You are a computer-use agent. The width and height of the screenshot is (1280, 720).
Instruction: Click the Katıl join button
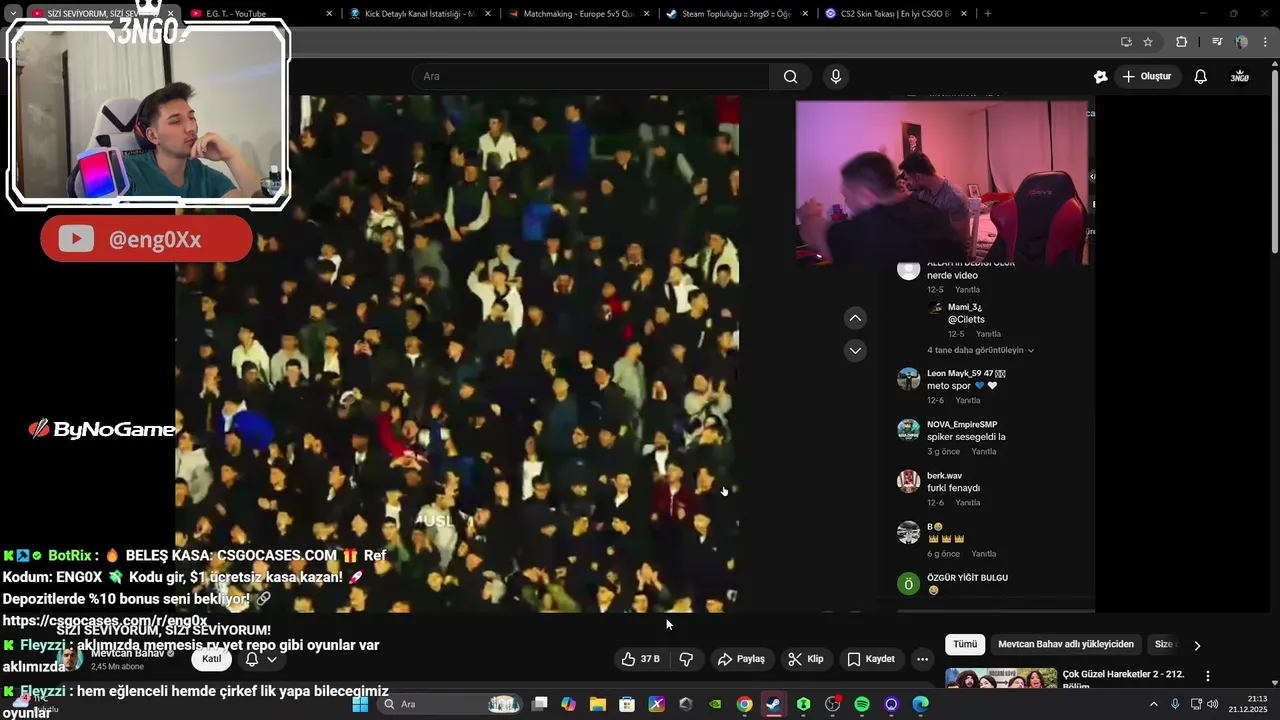pyautogui.click(x=212, y=659)
